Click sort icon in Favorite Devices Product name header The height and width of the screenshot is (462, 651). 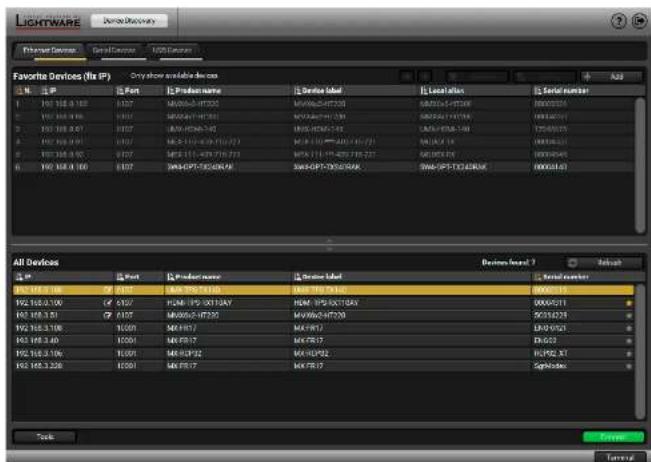point(171,90)
